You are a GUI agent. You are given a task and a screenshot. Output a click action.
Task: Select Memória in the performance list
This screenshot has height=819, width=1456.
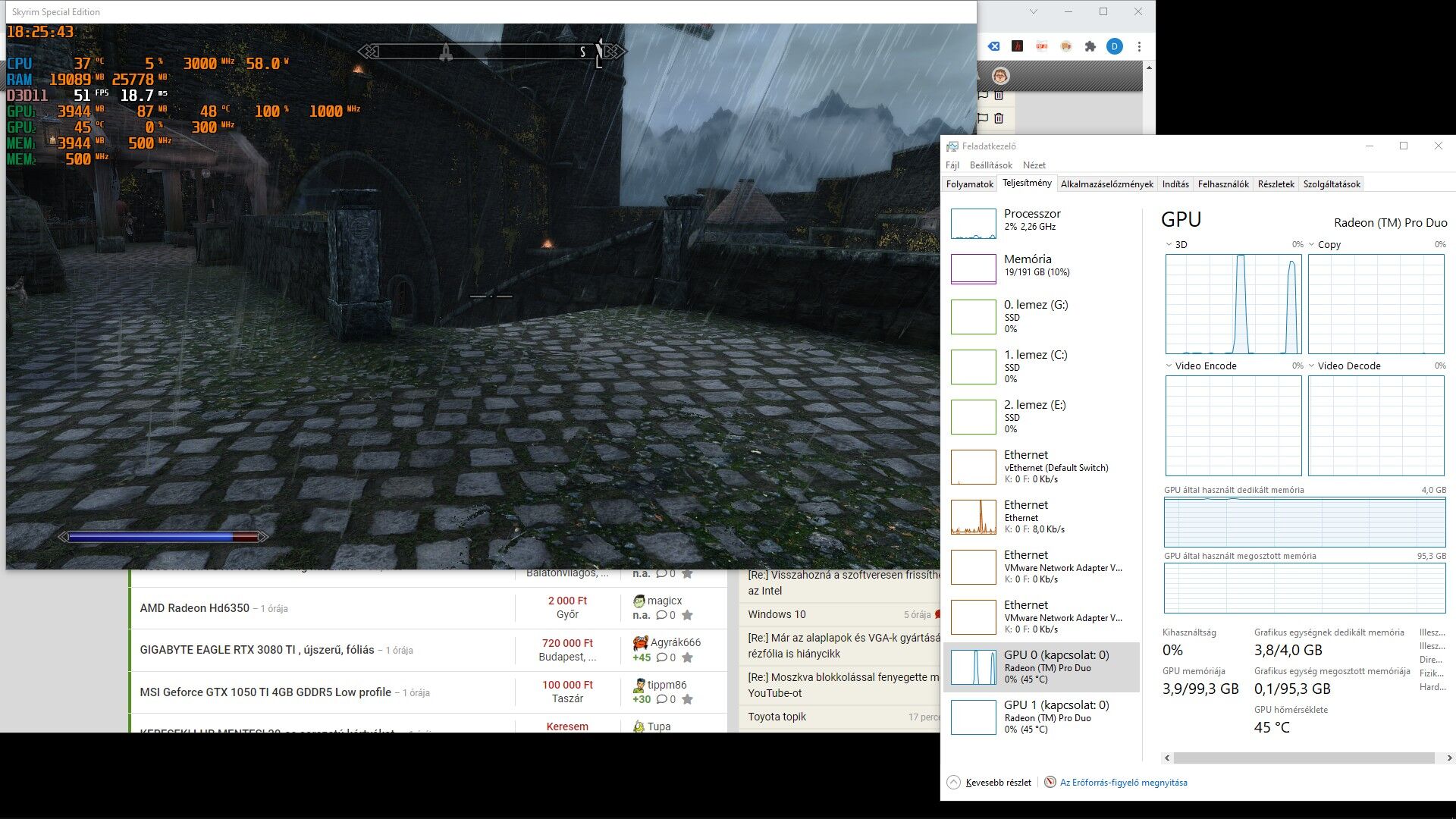(x=1041, y=268)
